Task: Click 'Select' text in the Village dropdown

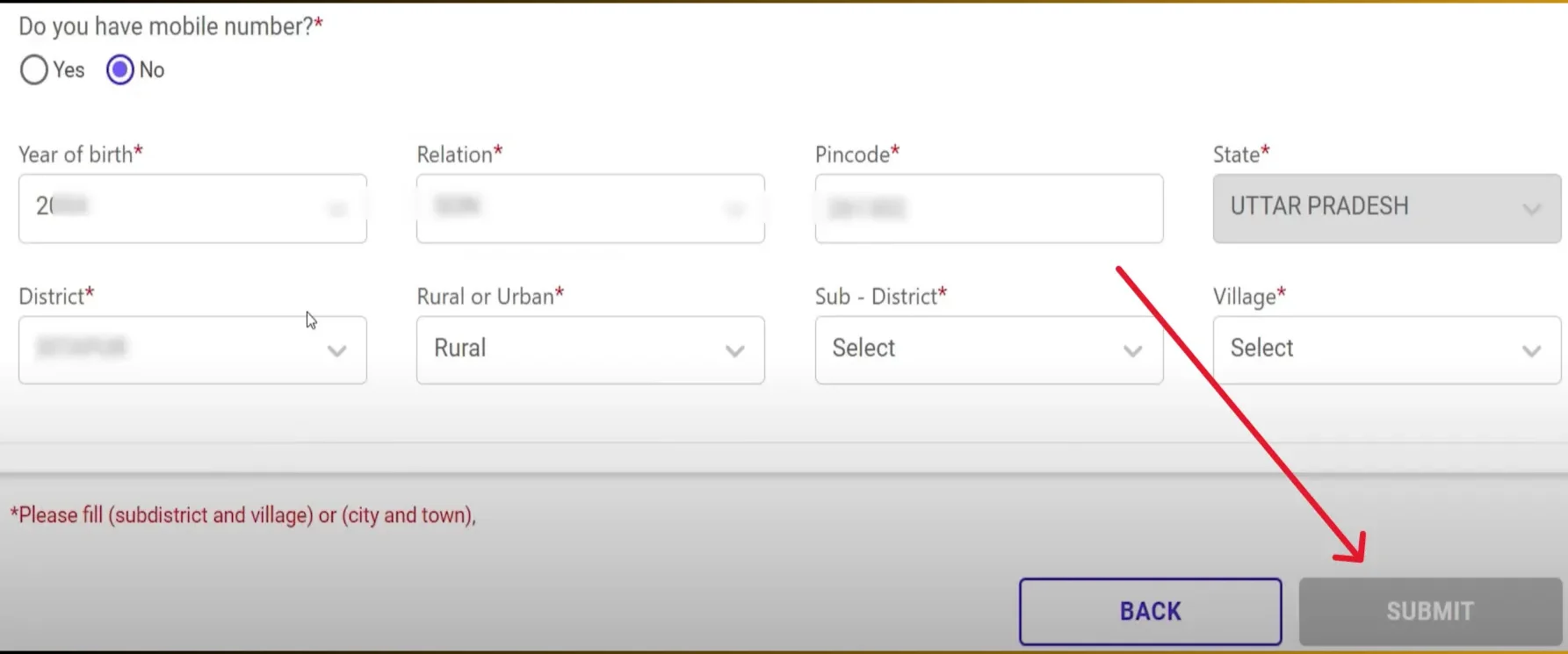Action: tap(1261, 349)
